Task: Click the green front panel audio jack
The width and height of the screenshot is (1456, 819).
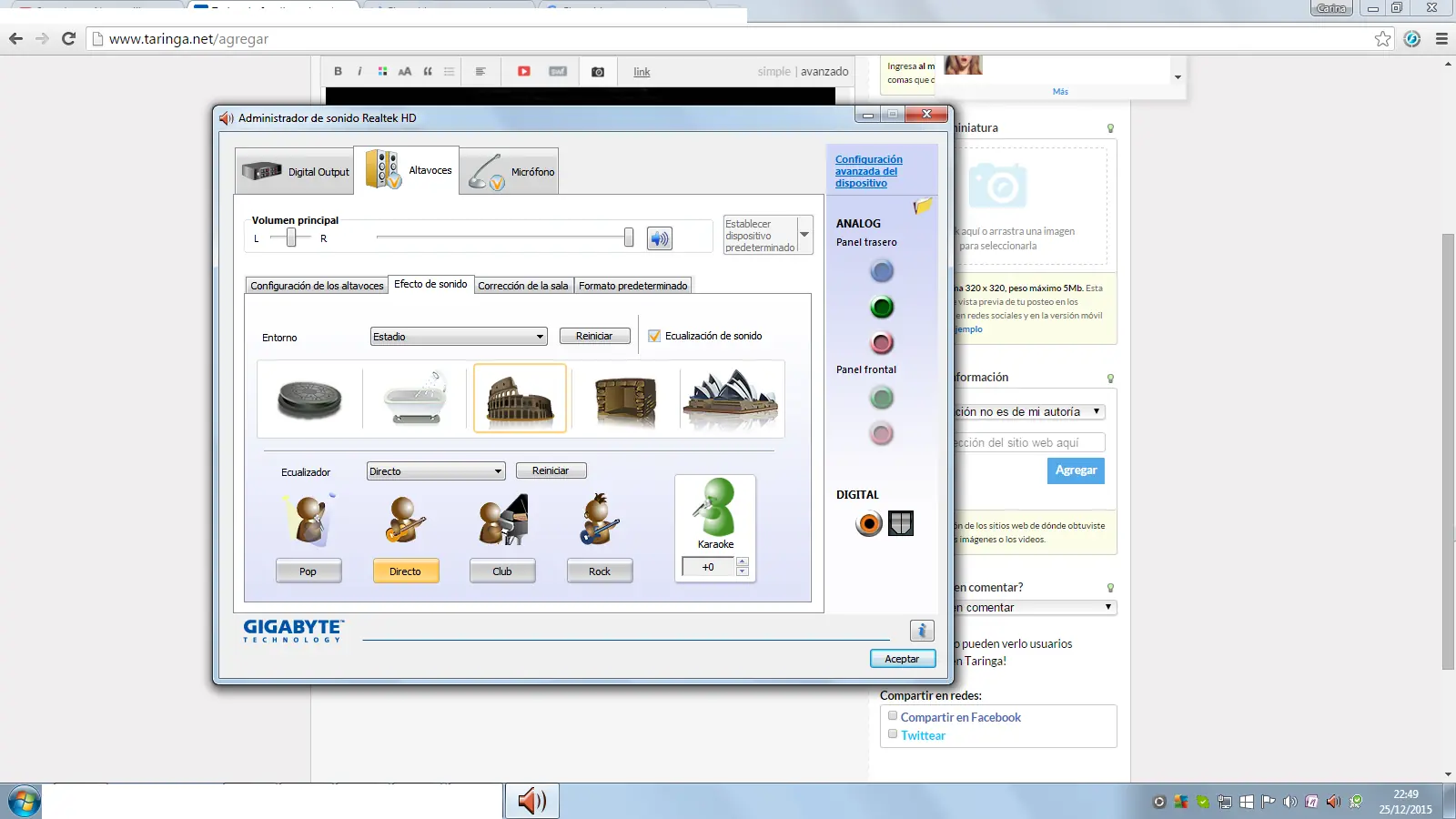Action: (x=882, y=398)
